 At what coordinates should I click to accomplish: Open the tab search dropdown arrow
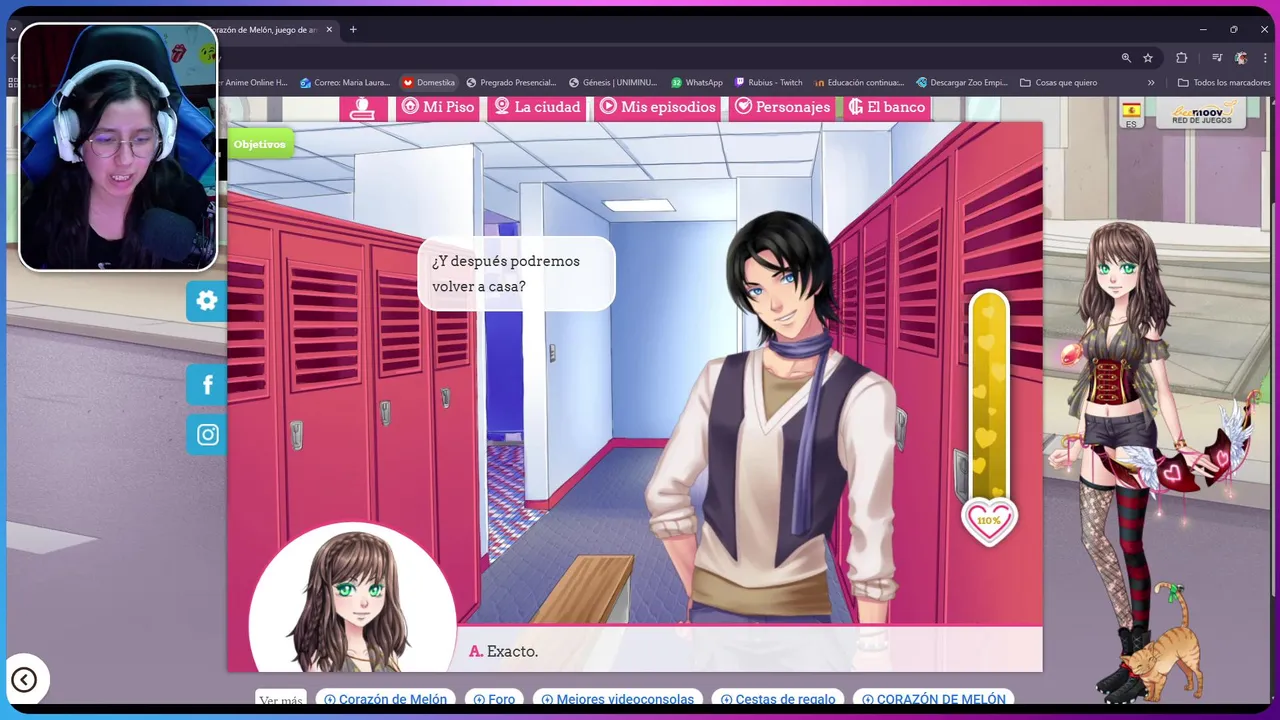pos(13,30)
